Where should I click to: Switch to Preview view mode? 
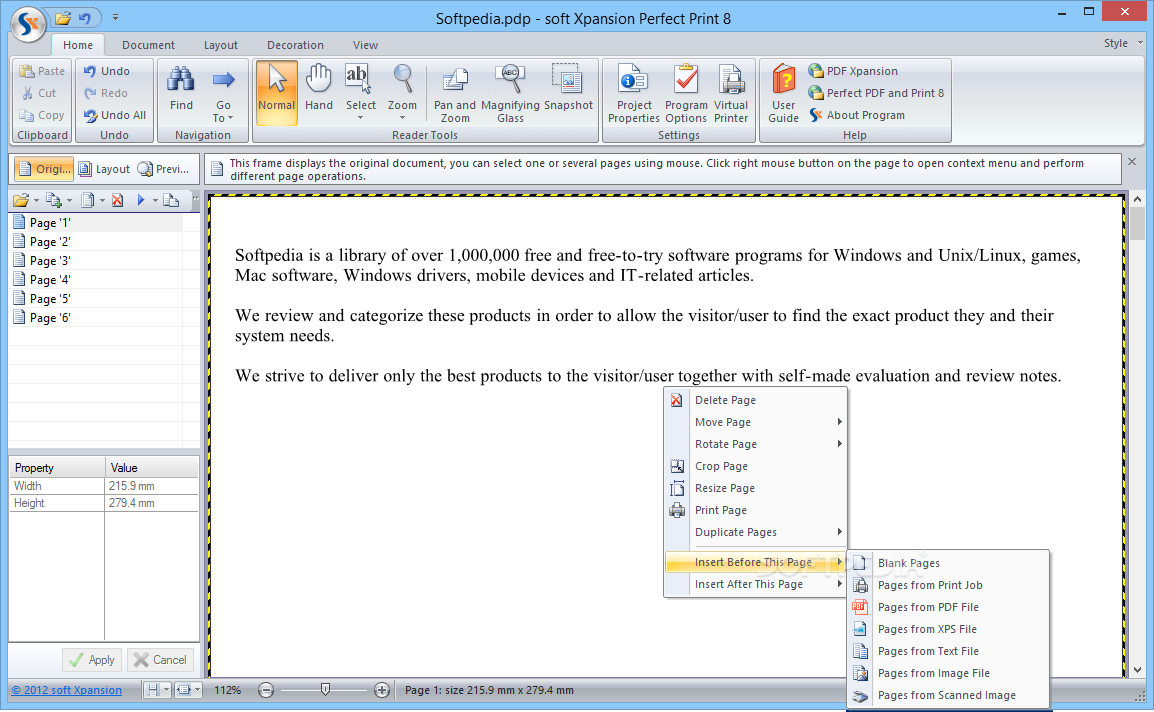[x=164, y=169]
